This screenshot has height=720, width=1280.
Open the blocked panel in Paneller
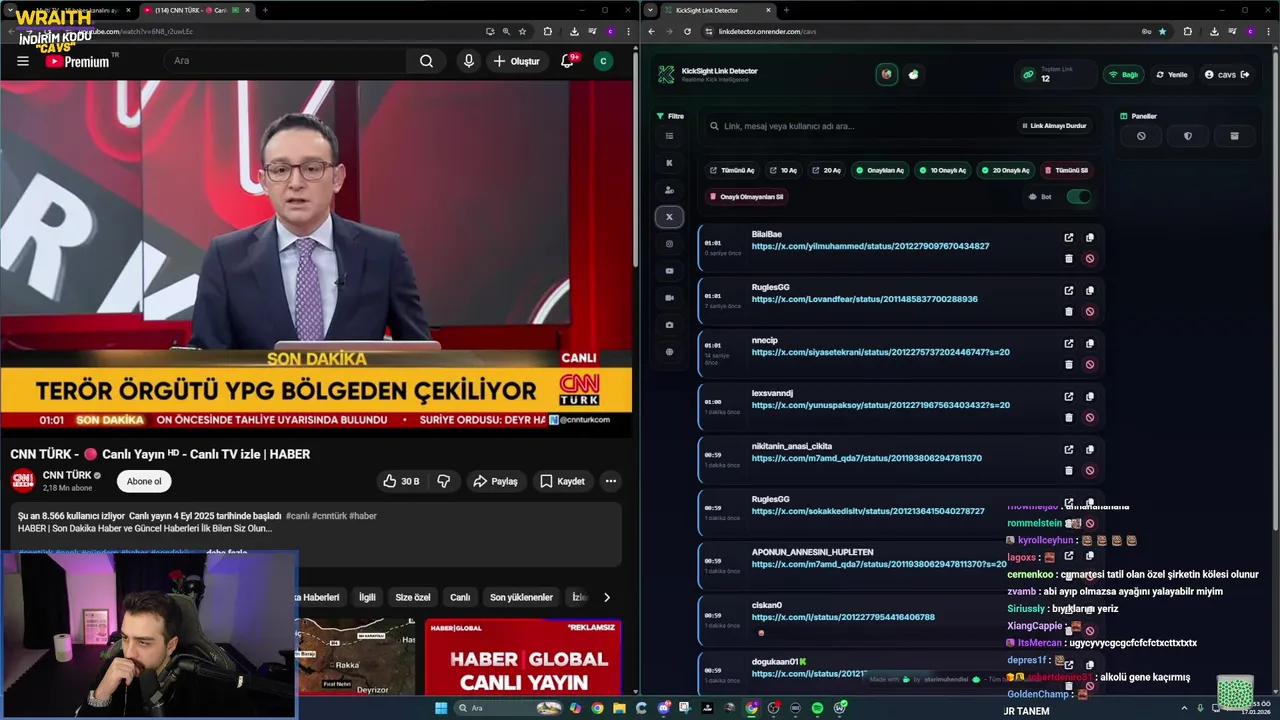click(1141, 136)
